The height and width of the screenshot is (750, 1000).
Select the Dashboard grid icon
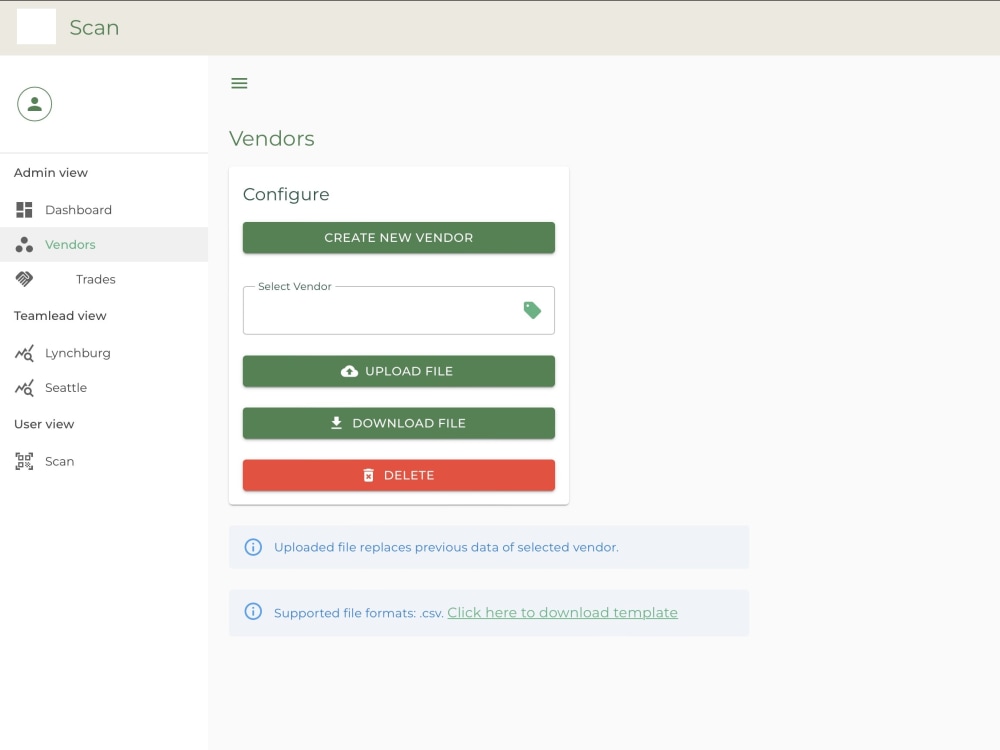point(24,209)
